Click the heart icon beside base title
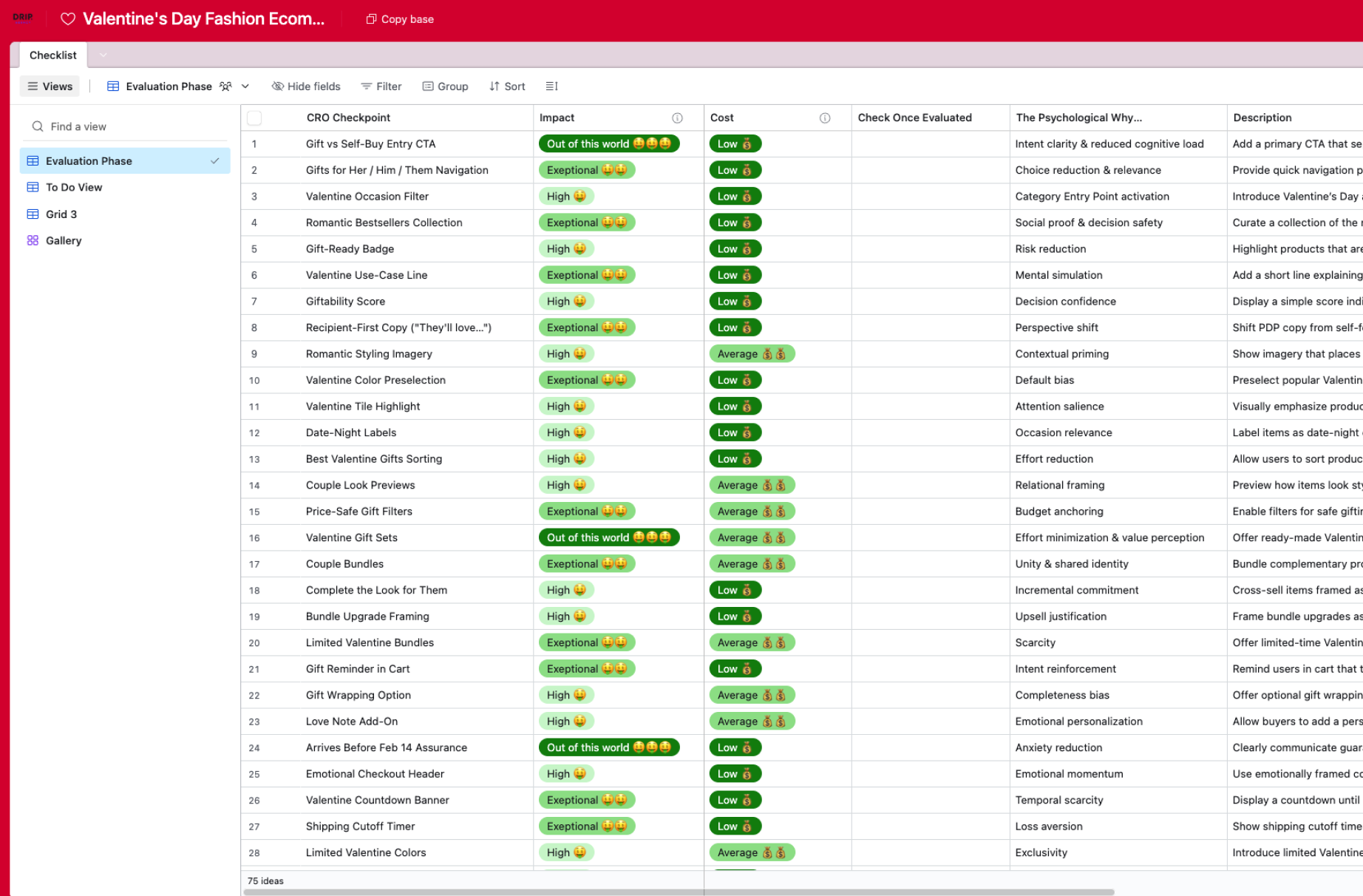1363x896 pixels. tap(68, 19)
